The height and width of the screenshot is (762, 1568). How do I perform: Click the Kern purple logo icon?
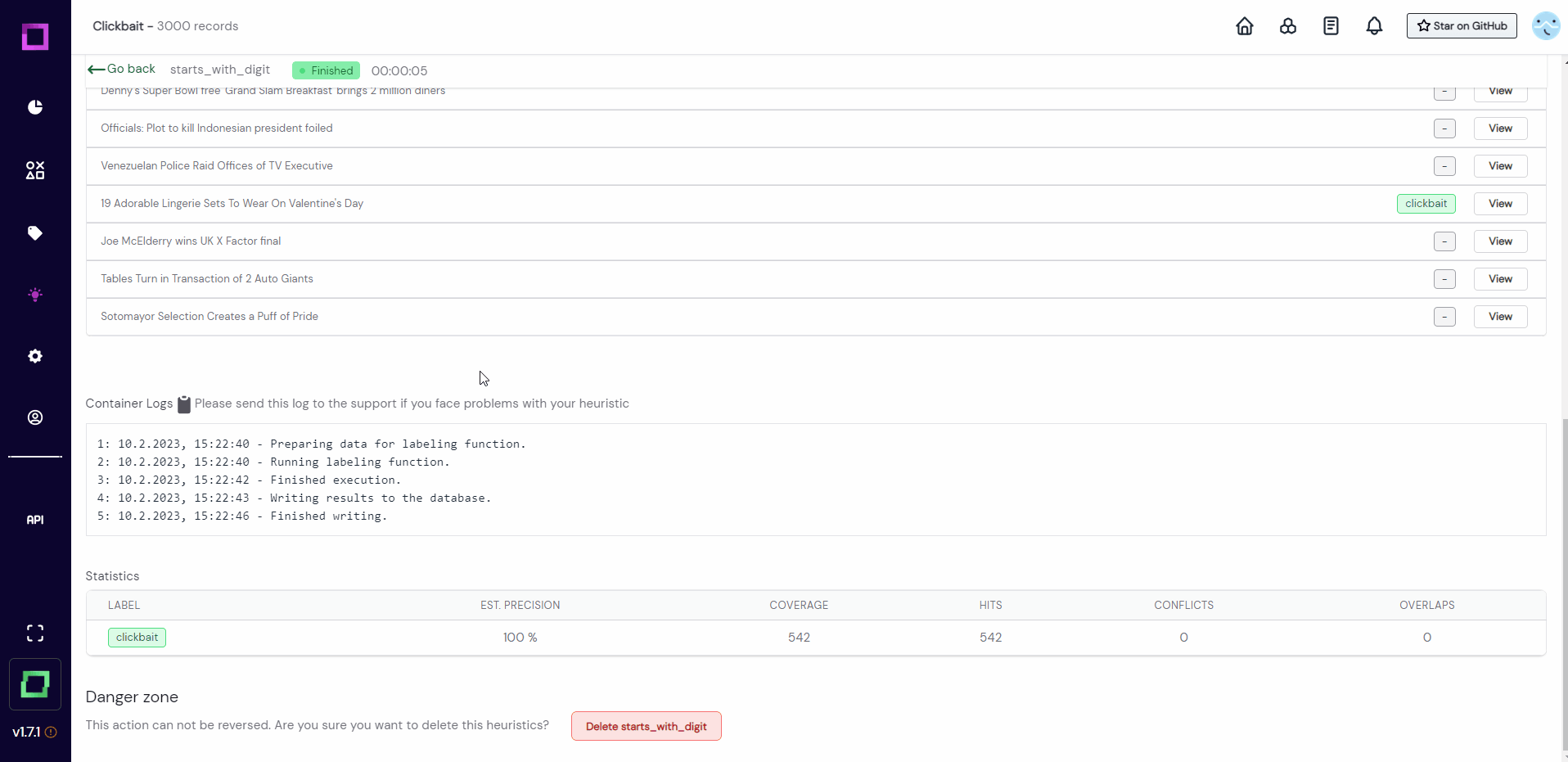click(35, 37)
